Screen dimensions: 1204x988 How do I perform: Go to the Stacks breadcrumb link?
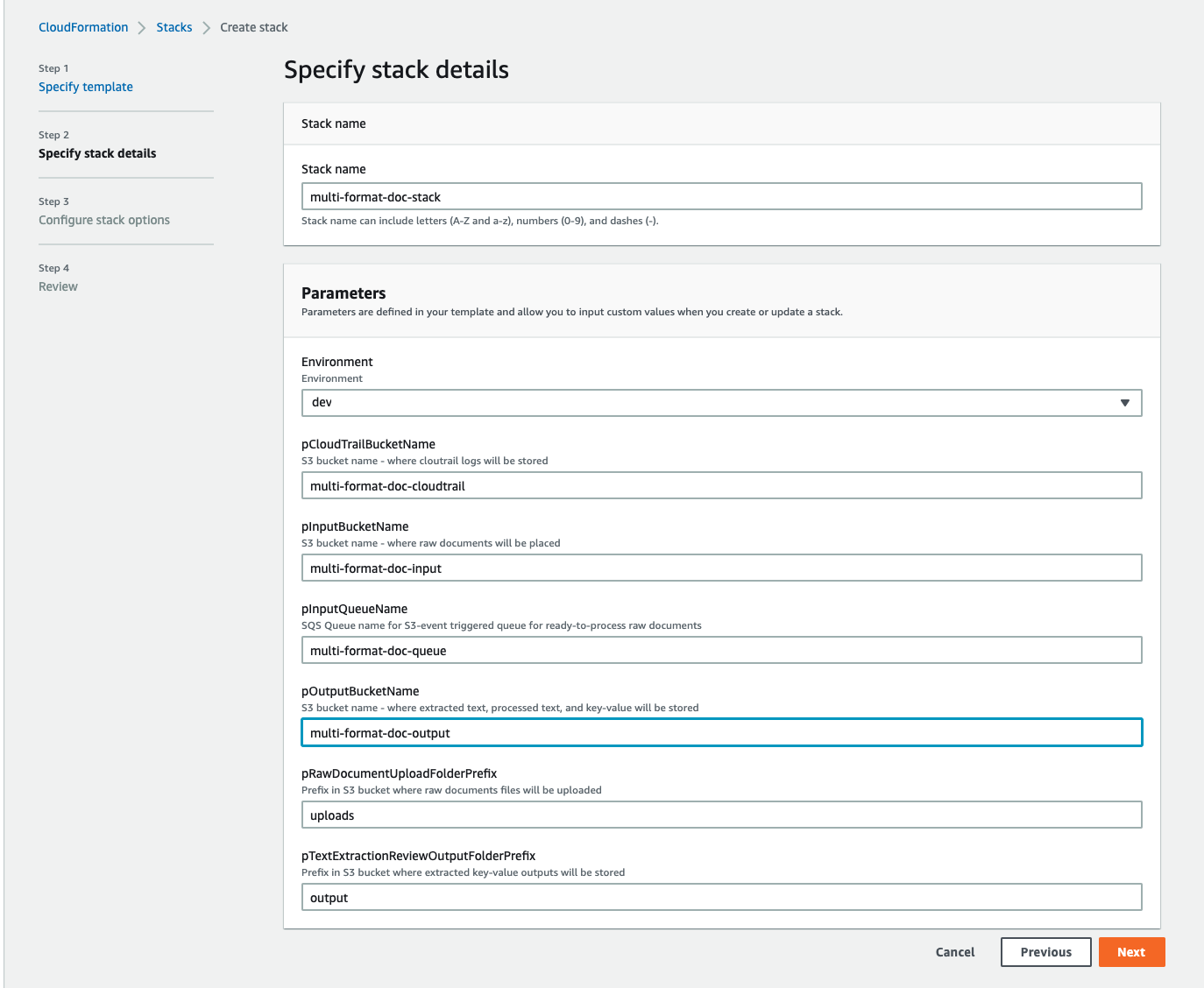point(174,27)
